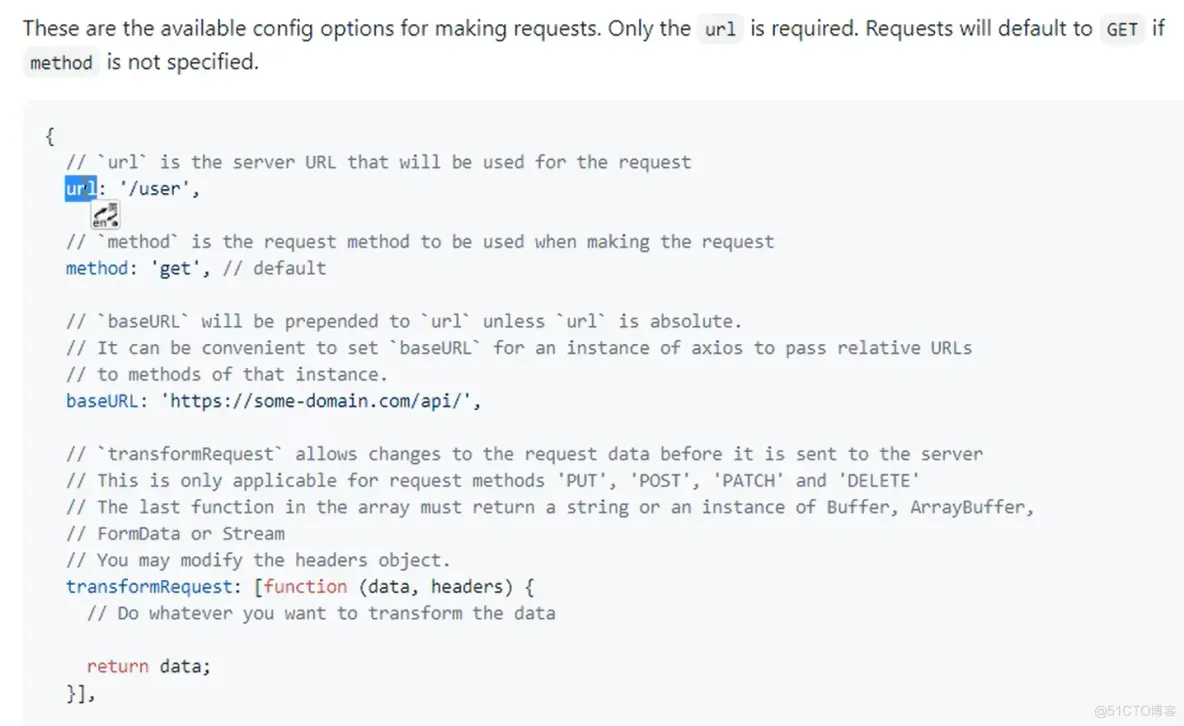Click the comment 'You may modify the headers object'

click(x=257, y=560)
